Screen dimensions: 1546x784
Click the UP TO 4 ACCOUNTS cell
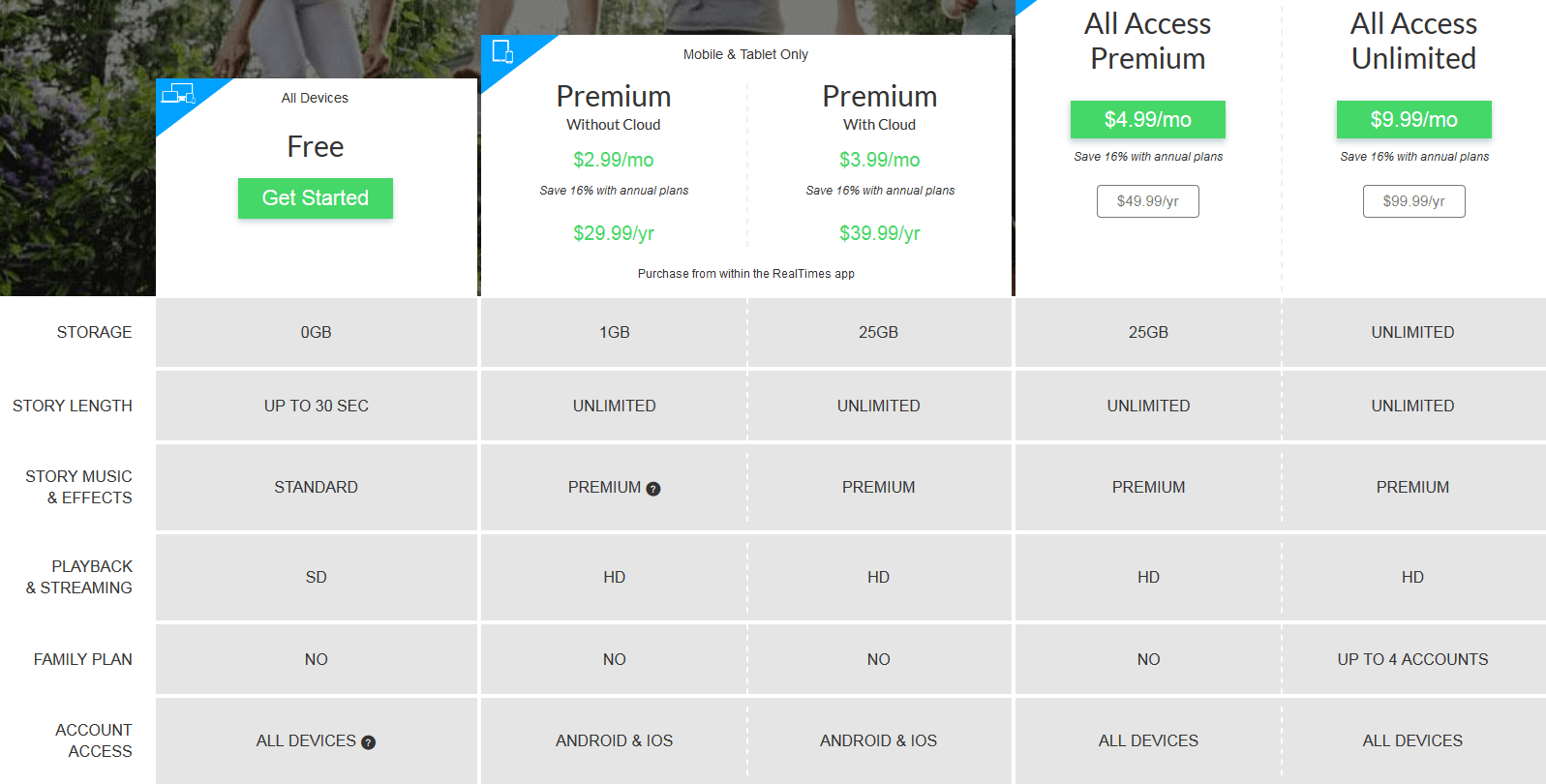point(1413,659)
